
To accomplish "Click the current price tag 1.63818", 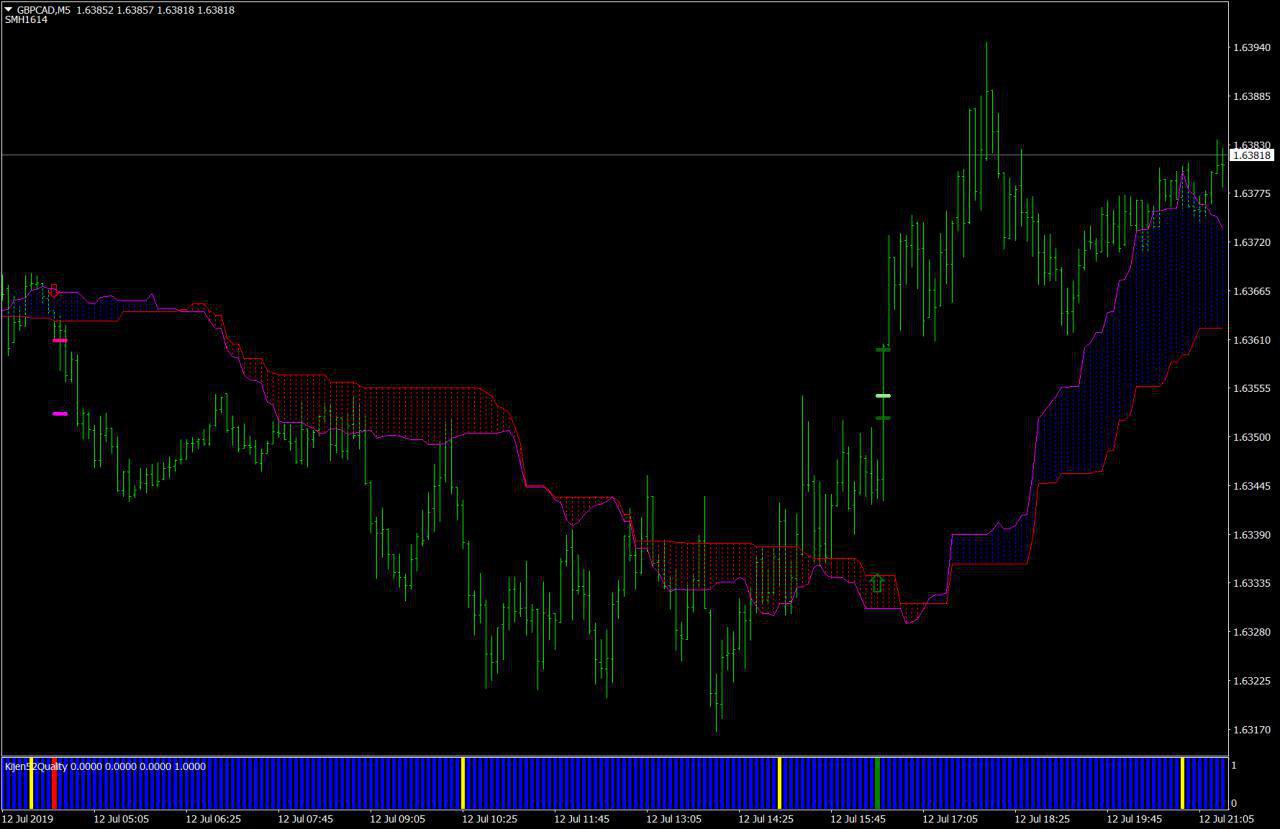I will [1252, 155].
